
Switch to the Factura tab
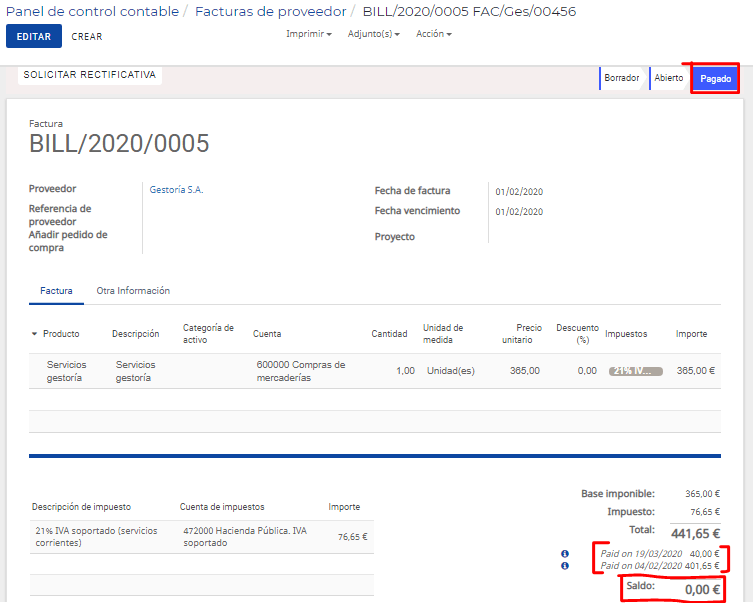pyautogui.click(x=56, y=290)
